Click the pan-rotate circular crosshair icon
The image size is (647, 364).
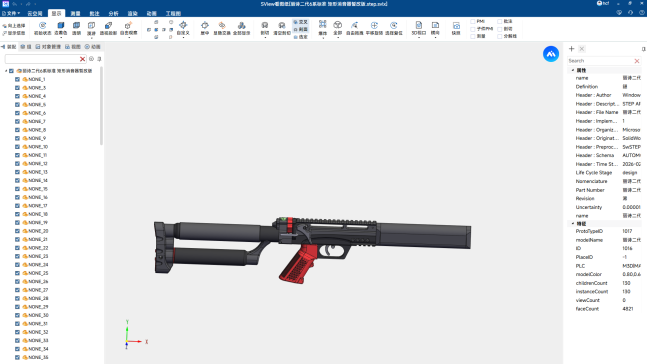point(374,26)
